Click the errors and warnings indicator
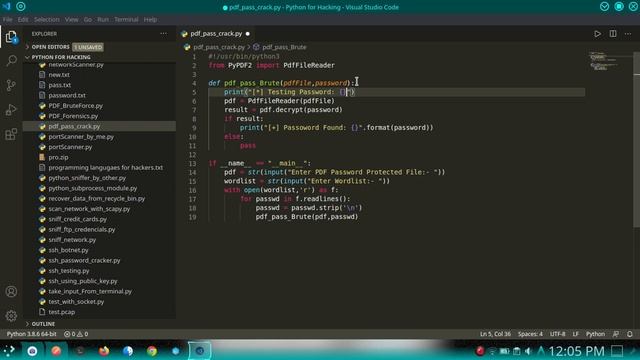 click(x=76, y=334)
